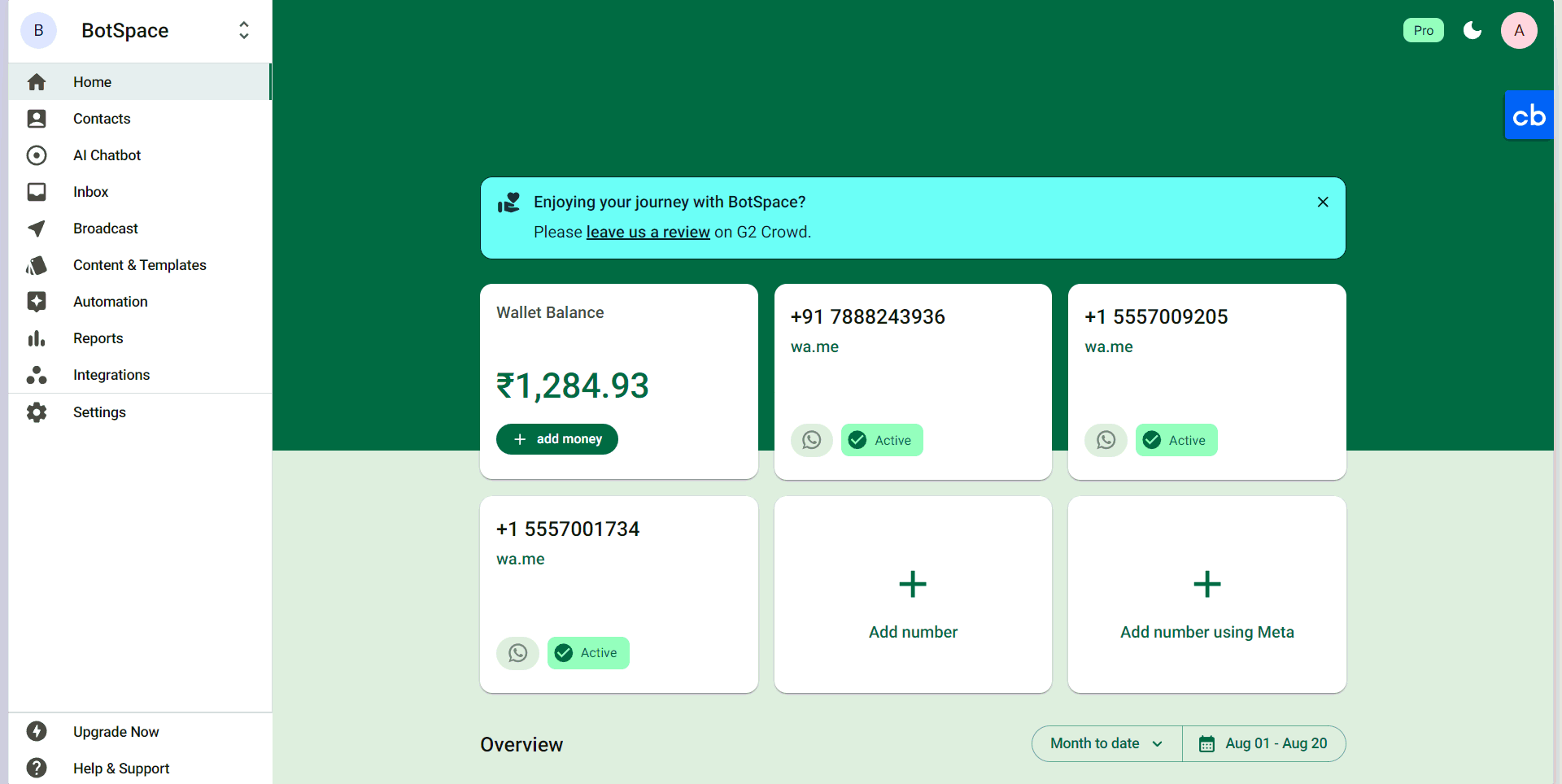Click the B workspace avatar

[38, 31]
